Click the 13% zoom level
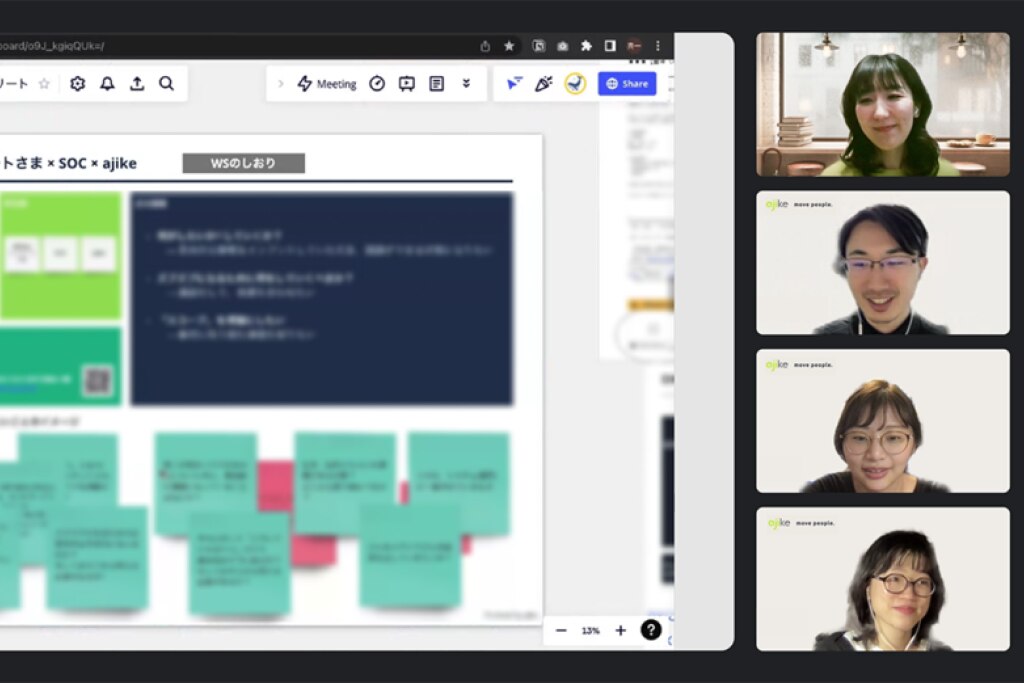This screenshot has height=683, width=1024. coord(590,630)
